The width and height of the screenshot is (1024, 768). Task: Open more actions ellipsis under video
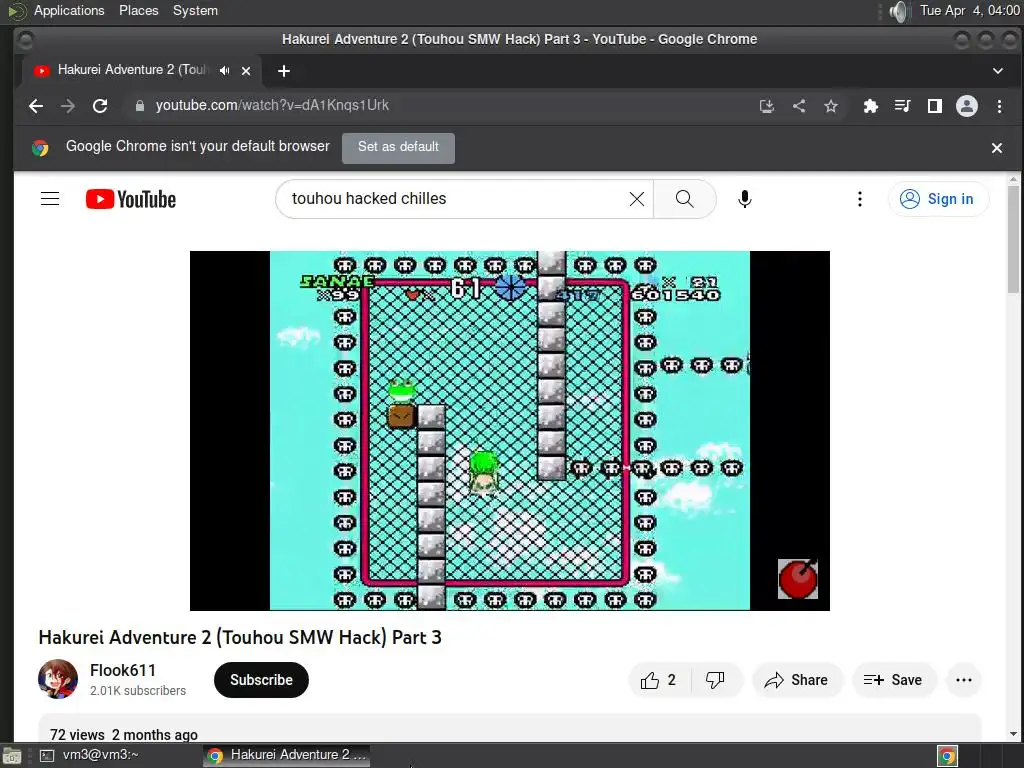964,680
